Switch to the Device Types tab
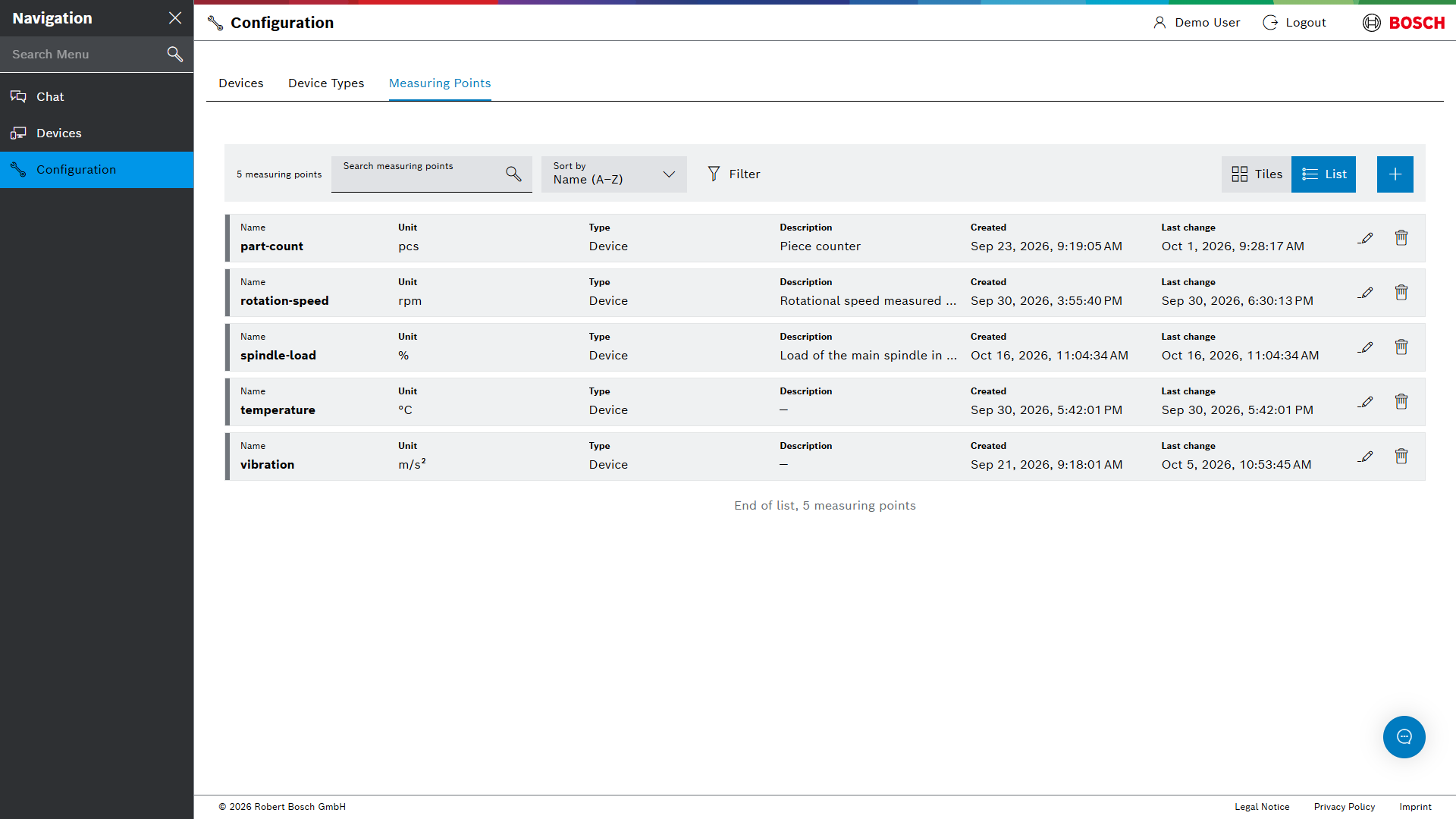 tap(326, 83)
